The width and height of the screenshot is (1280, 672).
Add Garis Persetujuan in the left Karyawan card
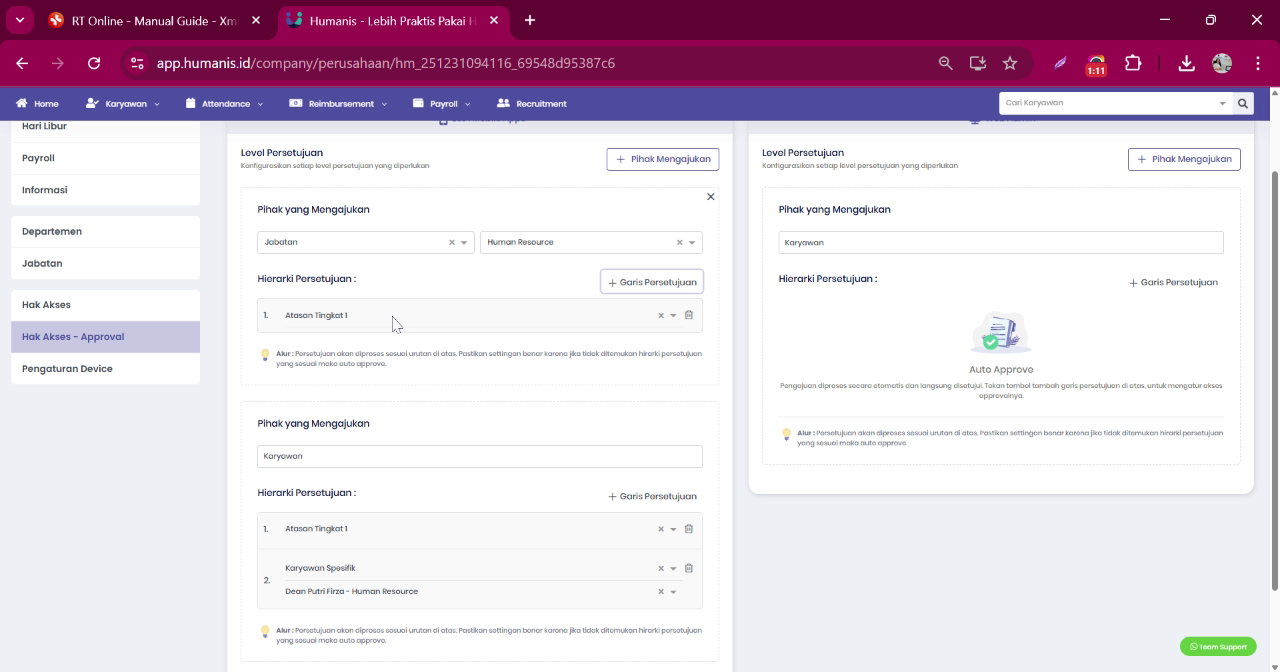[652, 496]
